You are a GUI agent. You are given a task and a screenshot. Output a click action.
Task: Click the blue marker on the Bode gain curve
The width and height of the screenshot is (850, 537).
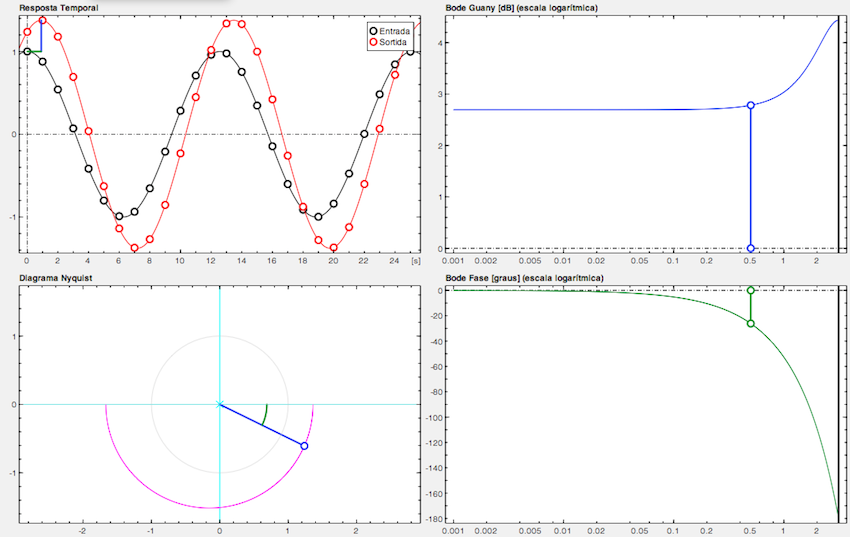pos(751,105)
